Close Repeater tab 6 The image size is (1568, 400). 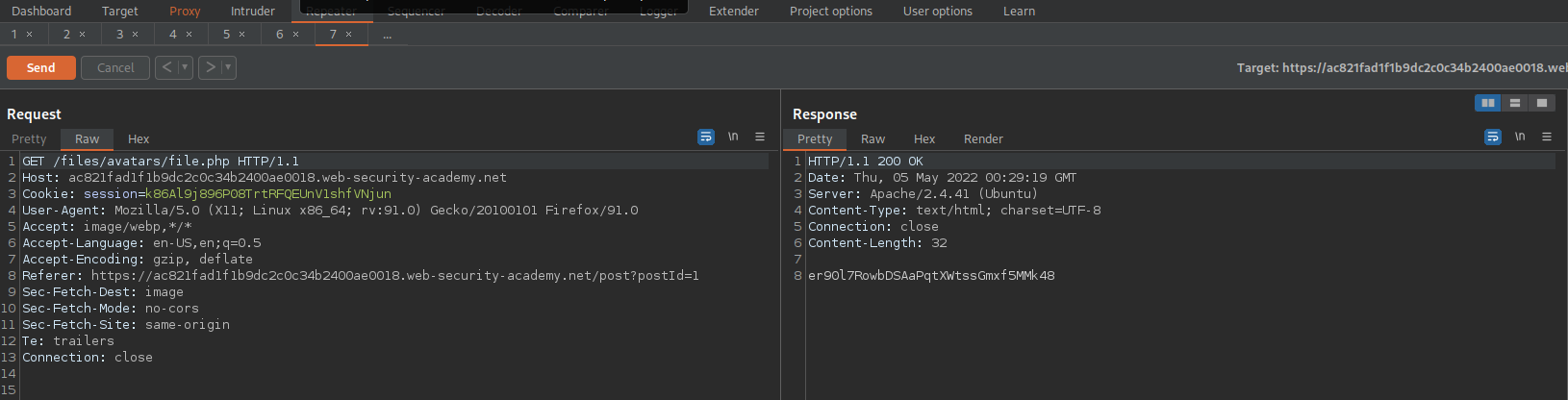[295, 35]
